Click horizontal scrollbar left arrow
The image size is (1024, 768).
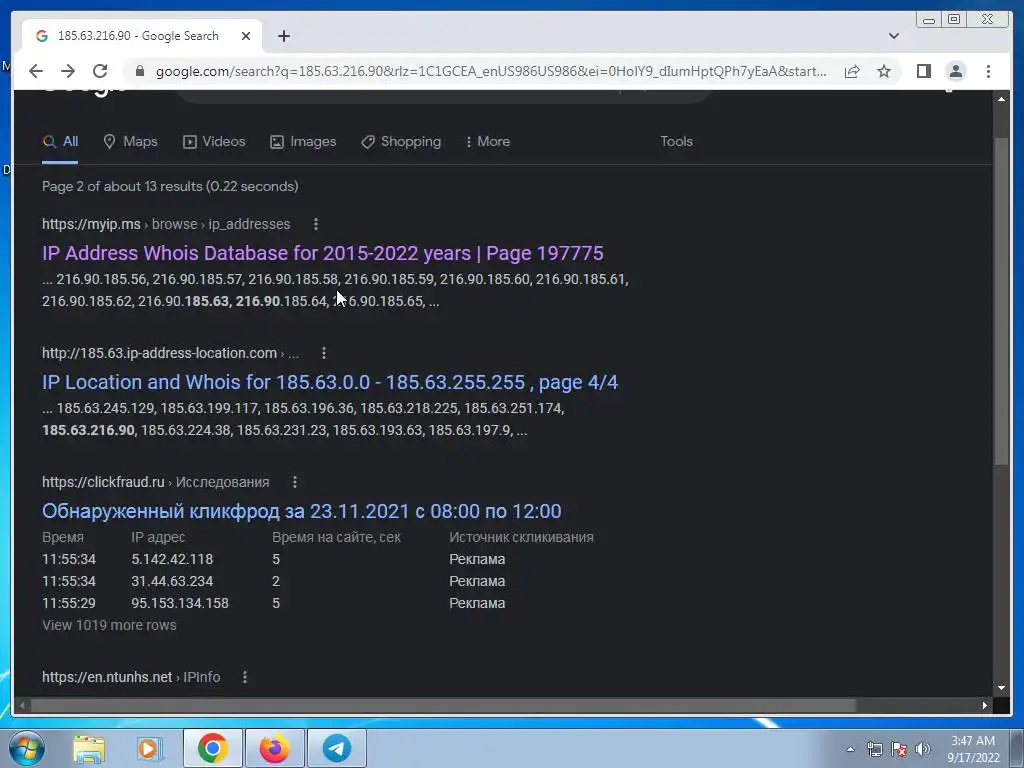click(x=22, y=705)
